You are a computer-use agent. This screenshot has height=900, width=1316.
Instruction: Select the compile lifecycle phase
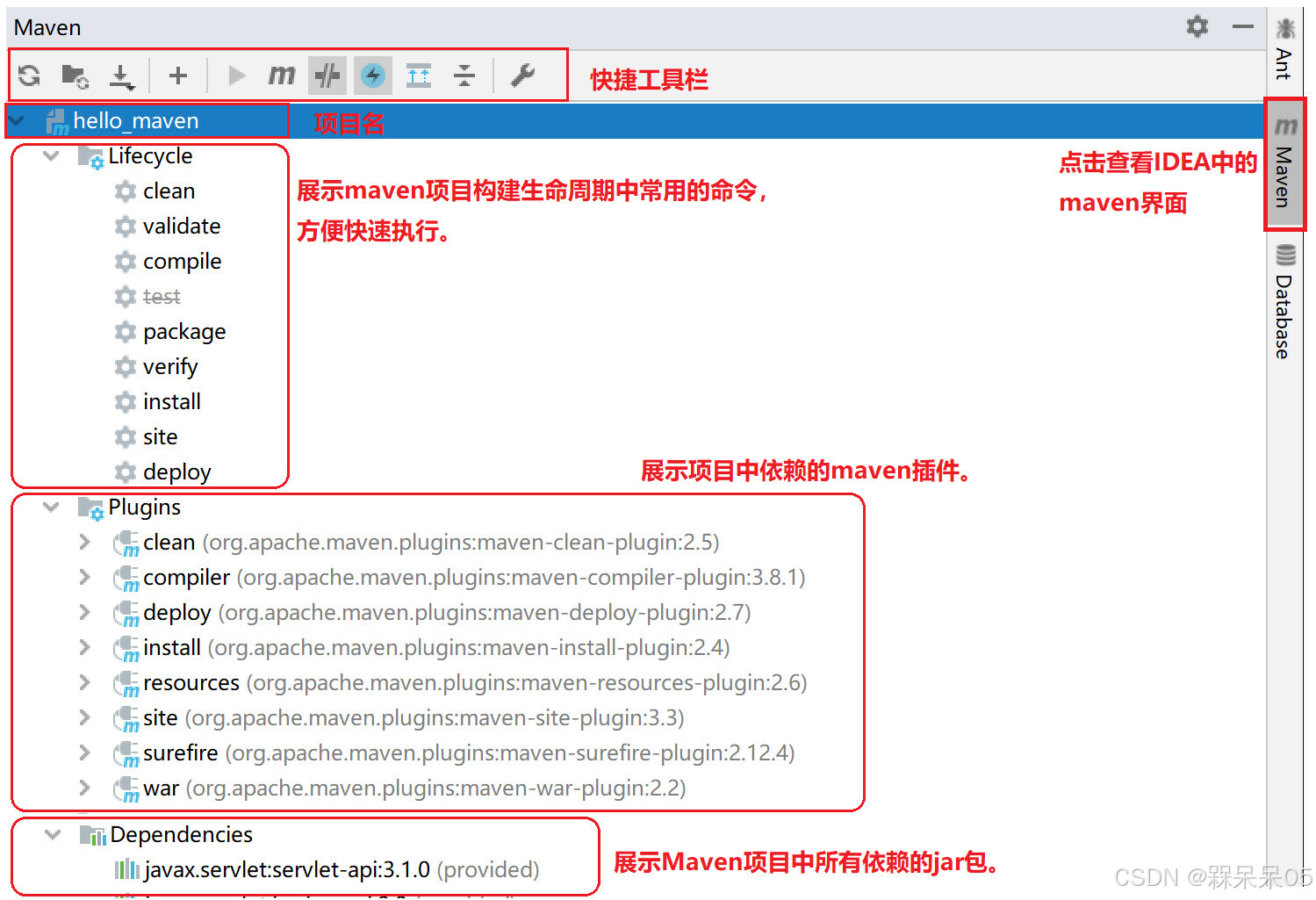click(x=183, y=262)
